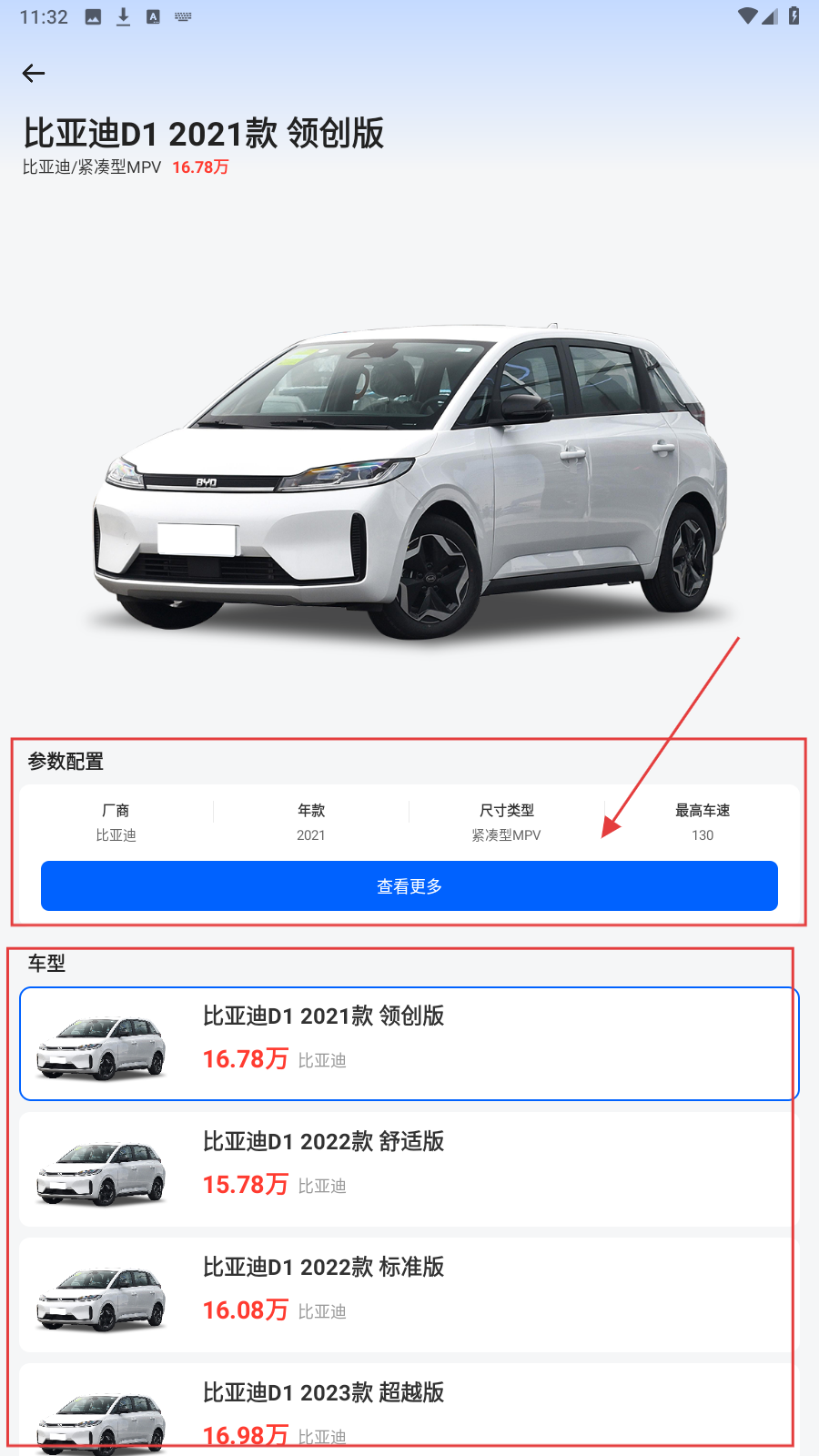This screenshot has height=1456, width=819.
Task: Tap thumbnail of the 2022款 舒适版 car
Action: tap(102, 1174)
